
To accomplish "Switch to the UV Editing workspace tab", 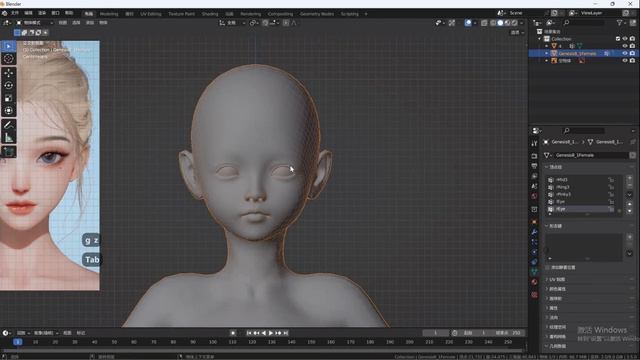I will pyautogui.click(x=151, y=14).
